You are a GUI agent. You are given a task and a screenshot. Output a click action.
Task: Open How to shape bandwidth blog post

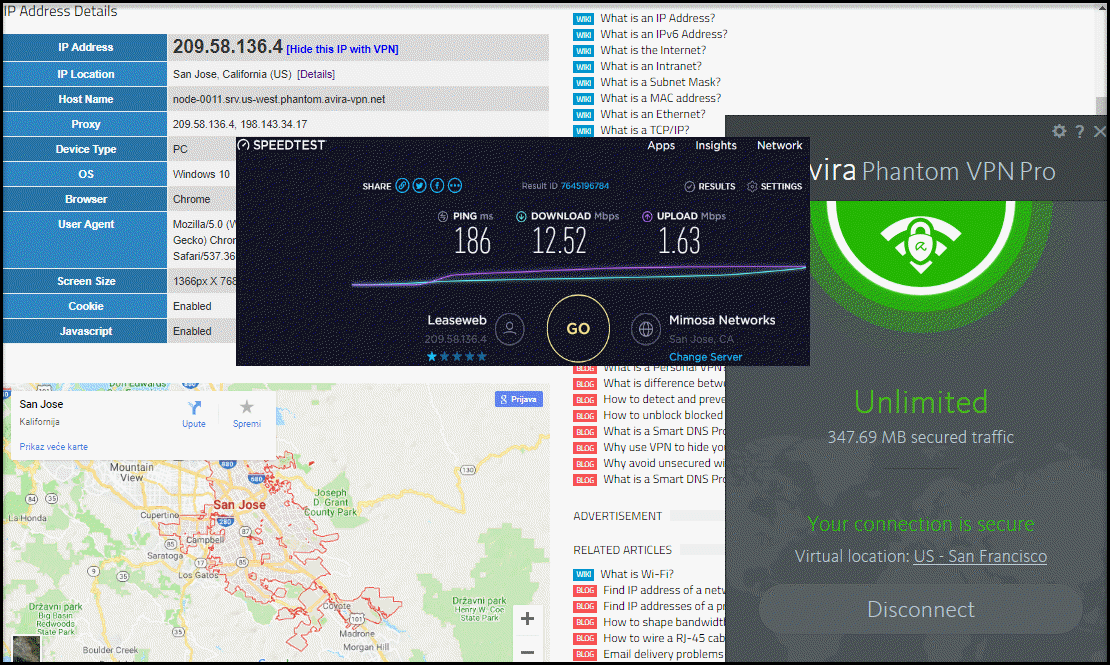pos(664,622)
